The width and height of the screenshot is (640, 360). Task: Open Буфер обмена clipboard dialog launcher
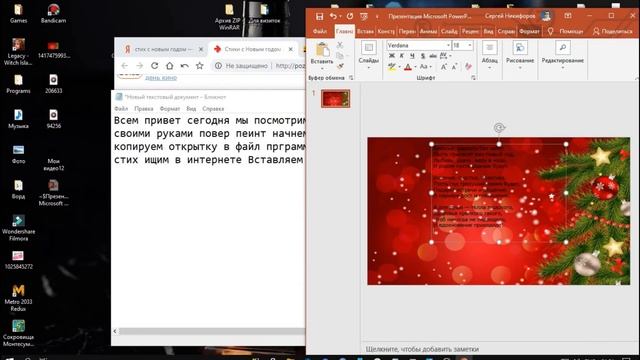click(351, 78)
